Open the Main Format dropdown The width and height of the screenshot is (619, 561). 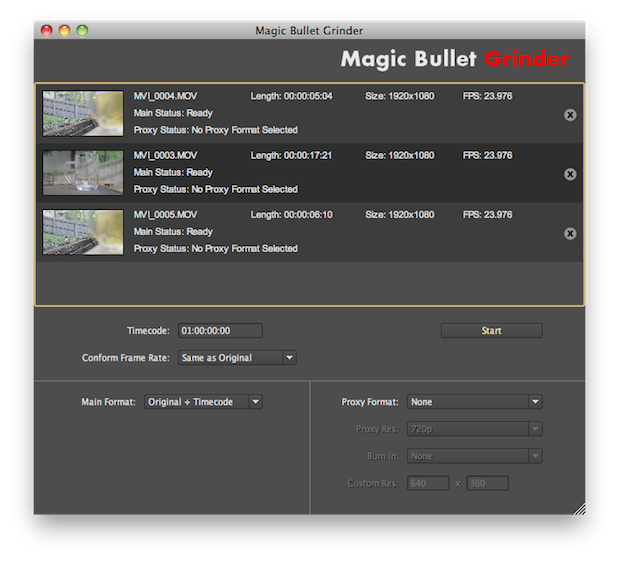point(203,402)
